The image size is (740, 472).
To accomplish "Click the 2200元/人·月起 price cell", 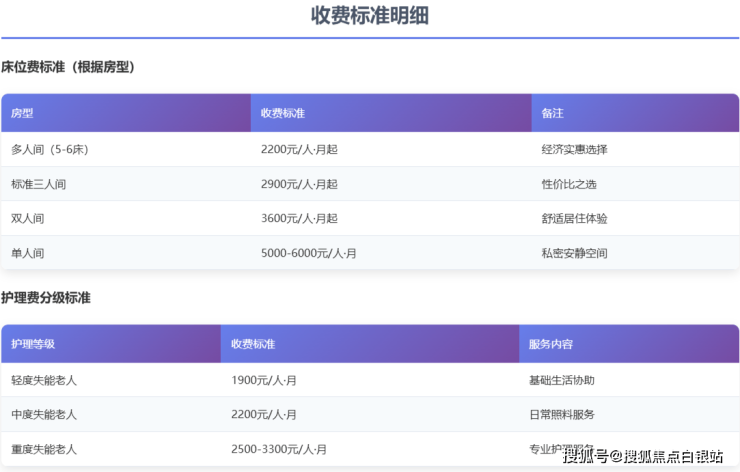I will [299, 149].
